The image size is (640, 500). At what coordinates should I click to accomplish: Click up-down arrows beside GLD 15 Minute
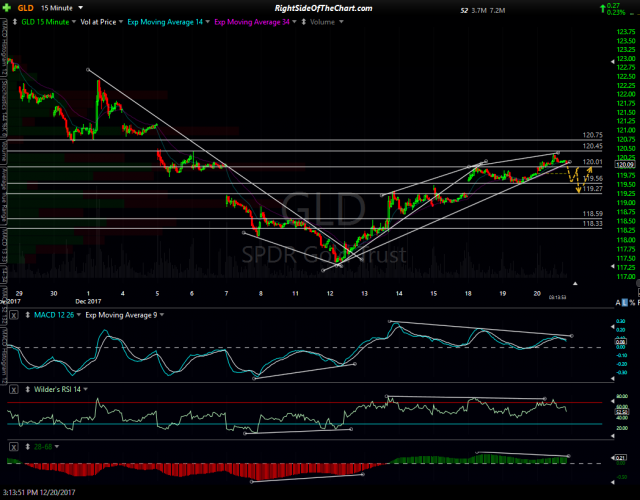(15, 22)
